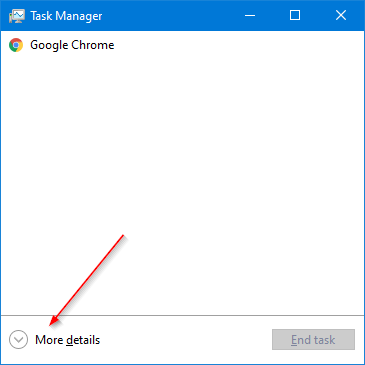Click the X icon at the title bar corner
365x365 pixels.
pos(341,15)
